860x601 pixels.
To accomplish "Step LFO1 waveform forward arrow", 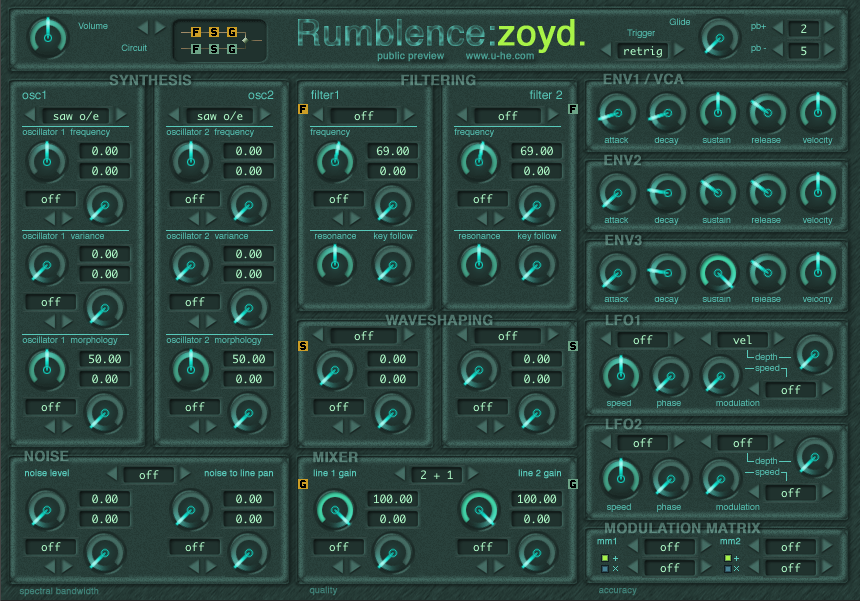I will click(x=679, y=339).
